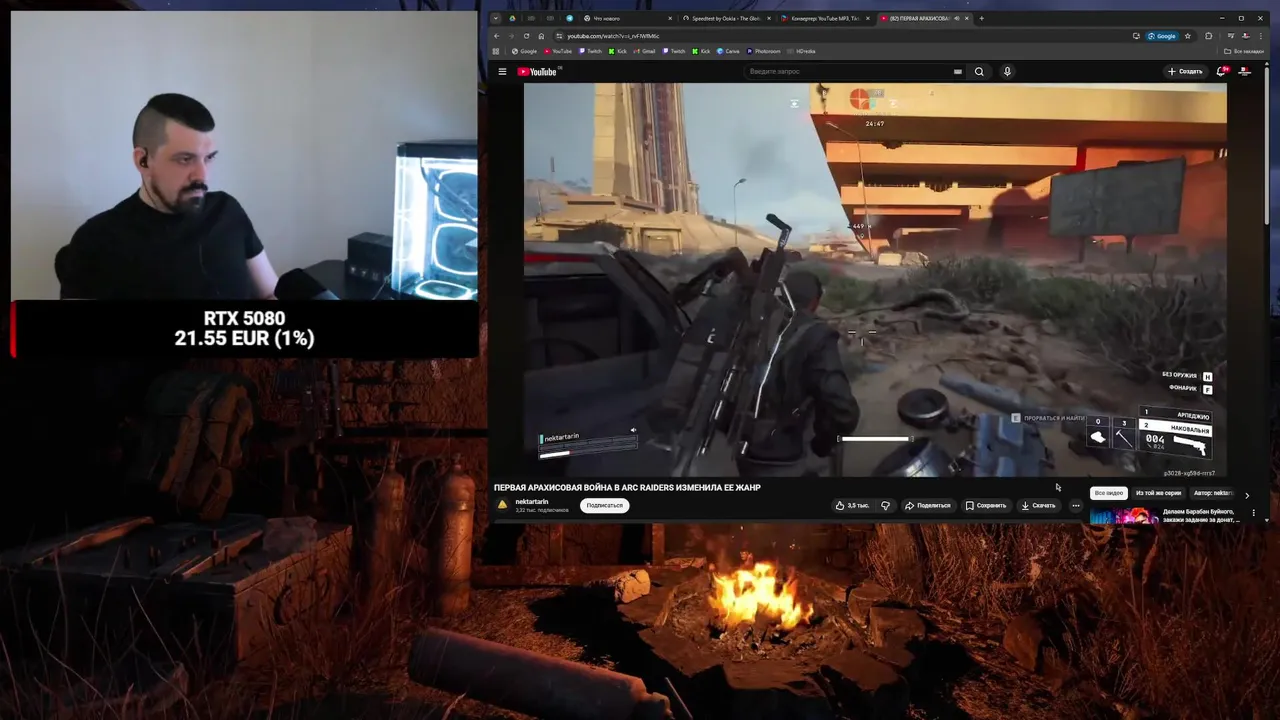
Task: Expand the Все закладки bookmarks folder
Action: tap(1245, 51)
